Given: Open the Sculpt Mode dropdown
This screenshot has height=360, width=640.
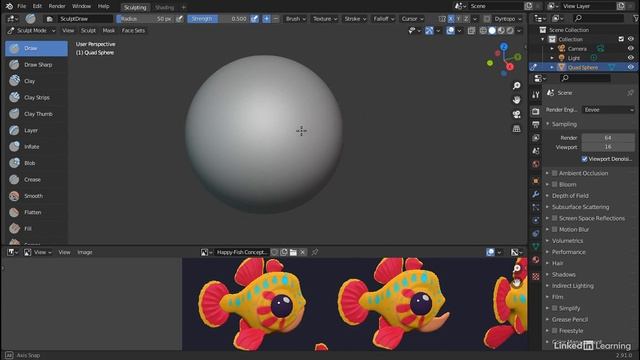Looking at the screenshot, I should pos(31,31).
